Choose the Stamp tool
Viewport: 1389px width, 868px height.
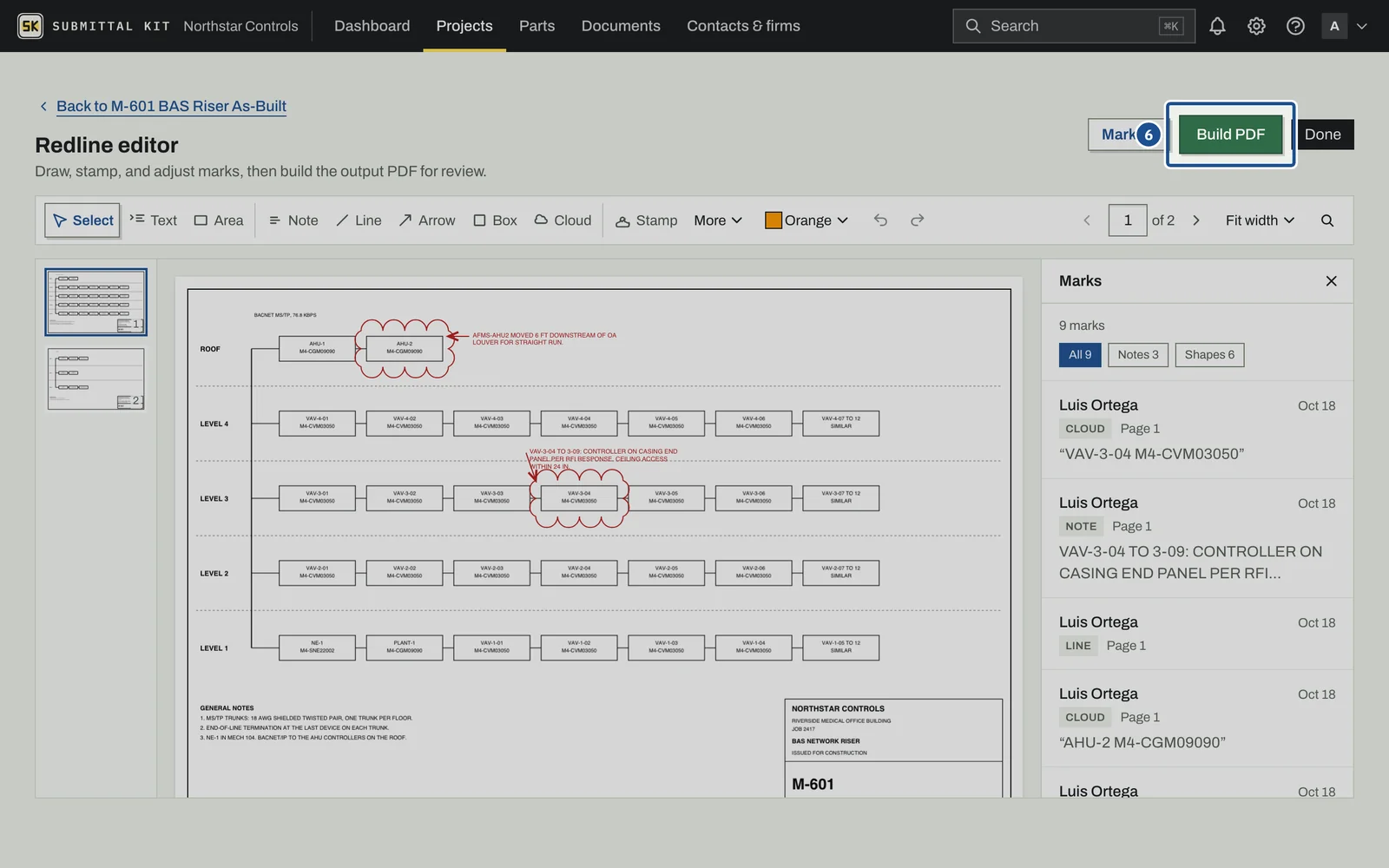[647, 220]
